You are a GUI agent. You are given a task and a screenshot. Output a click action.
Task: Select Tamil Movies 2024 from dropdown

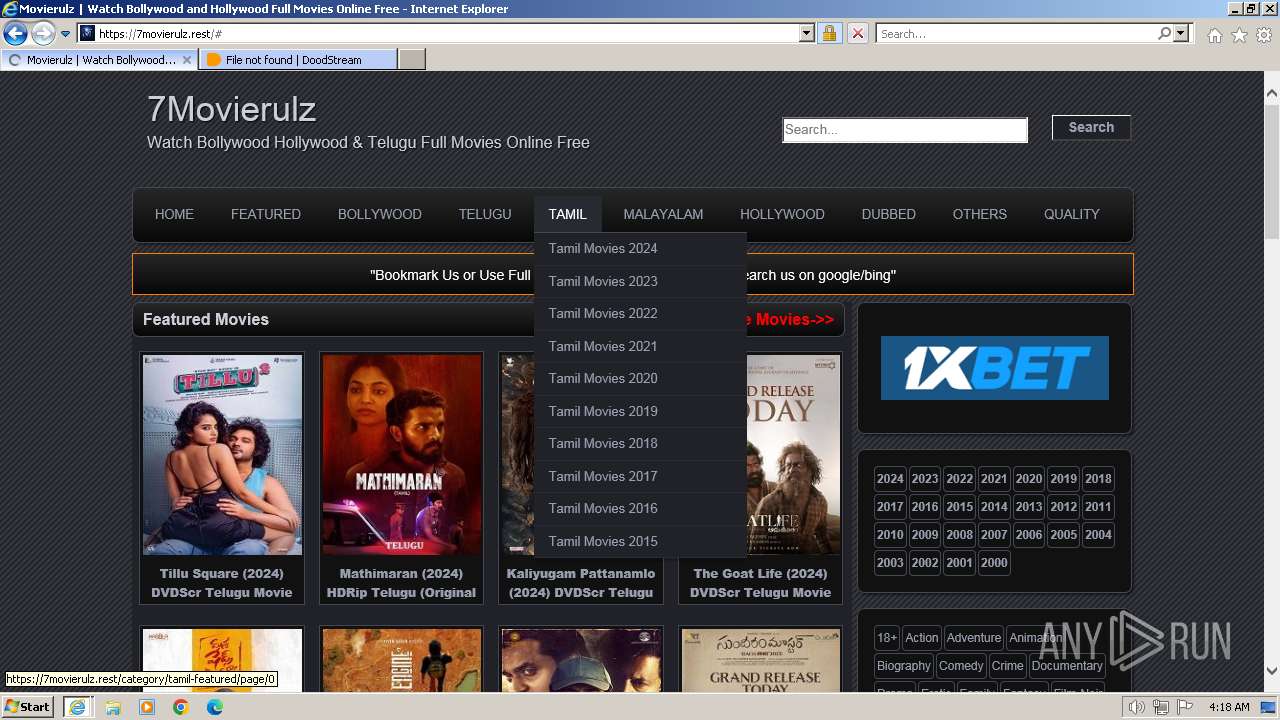coord(640,249)
